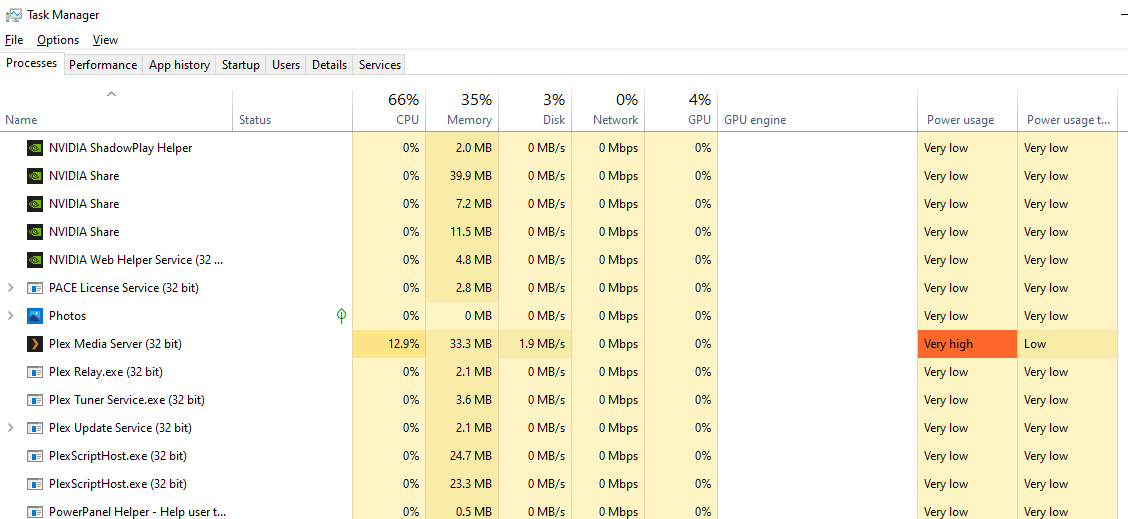Click the orange Very high power usage cell
1128x519 pixels.
(966, 344)
